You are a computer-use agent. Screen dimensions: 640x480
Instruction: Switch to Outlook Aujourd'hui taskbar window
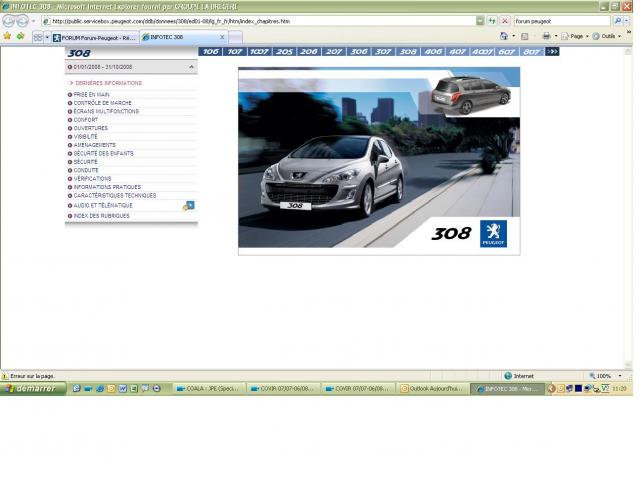(x=433, y=389)
